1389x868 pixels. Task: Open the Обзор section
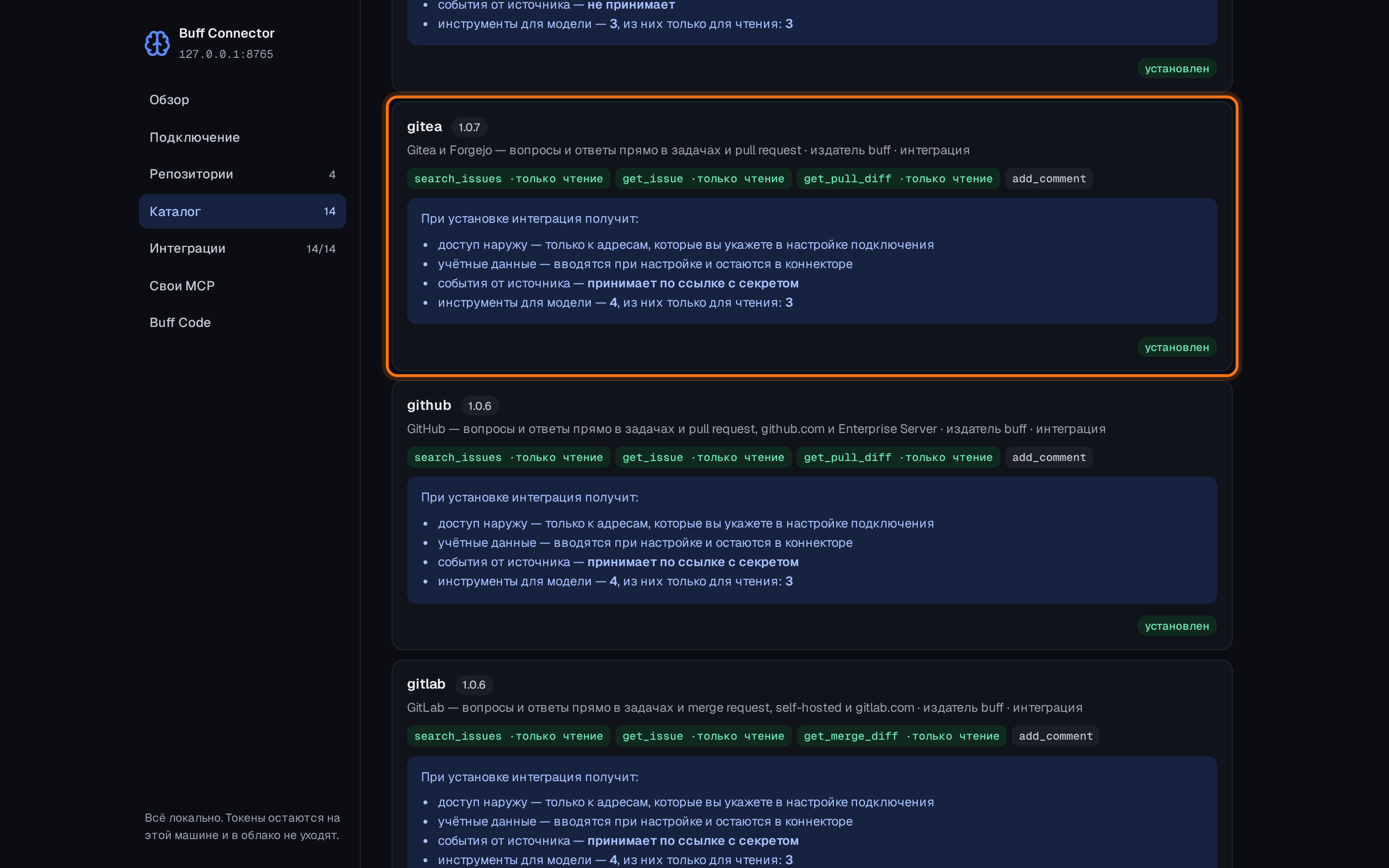[x=242, y=99]
